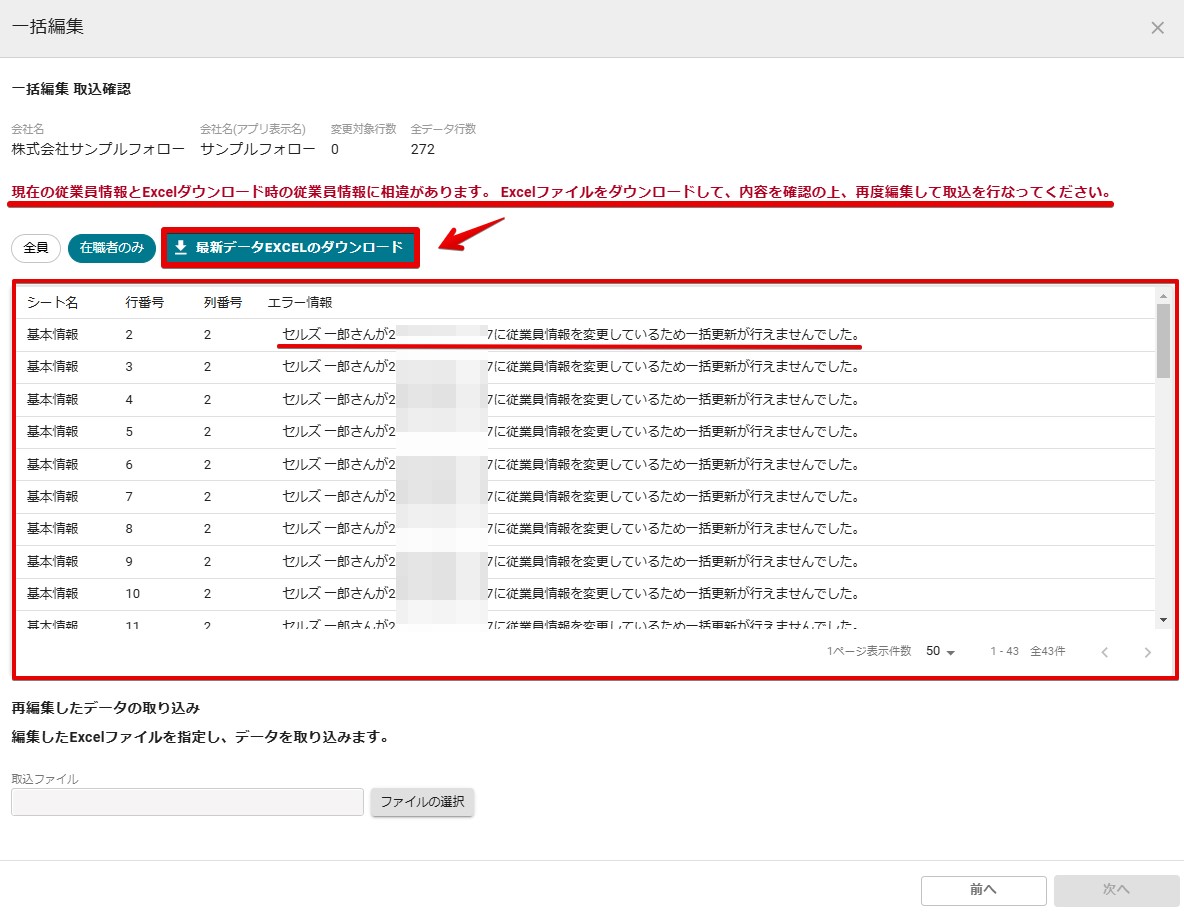Toggle the employee list to show all members
This screenshot has width=1184, height=912.
[x=35, y=248]
